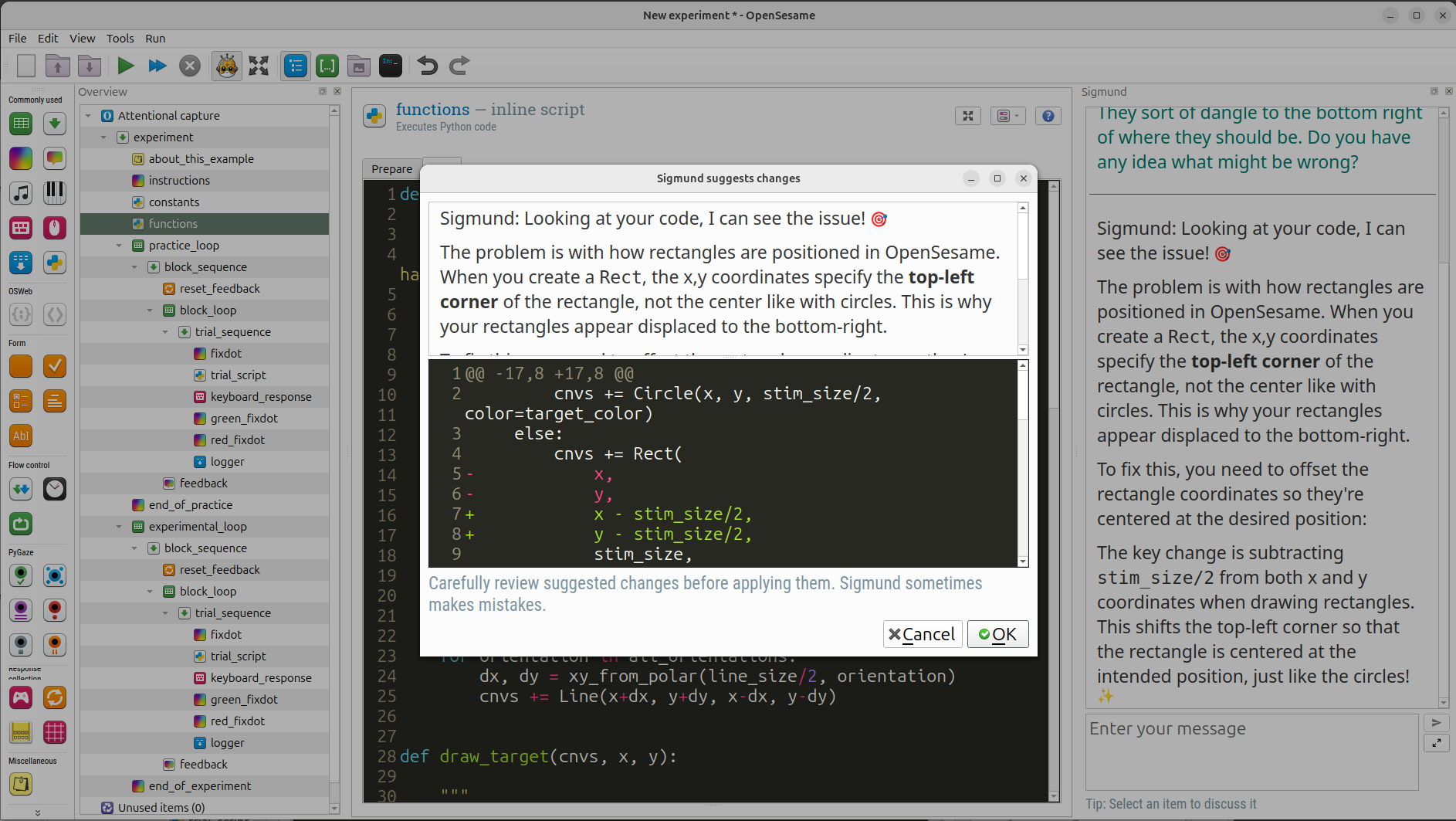Screen dimensions: 1456x821
Task: Select the loop item icon in toolbox
Action: click(21, 123)
